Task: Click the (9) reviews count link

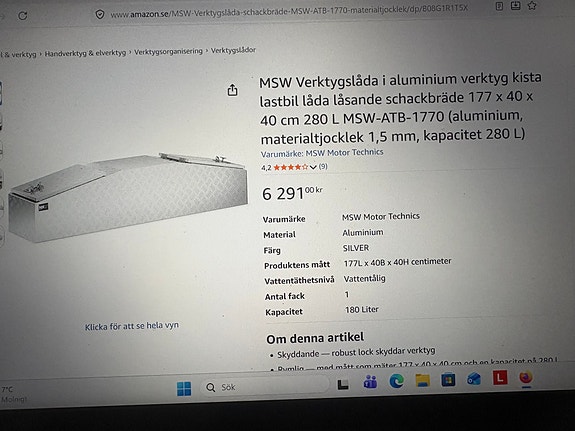Action: click(323, 167)
